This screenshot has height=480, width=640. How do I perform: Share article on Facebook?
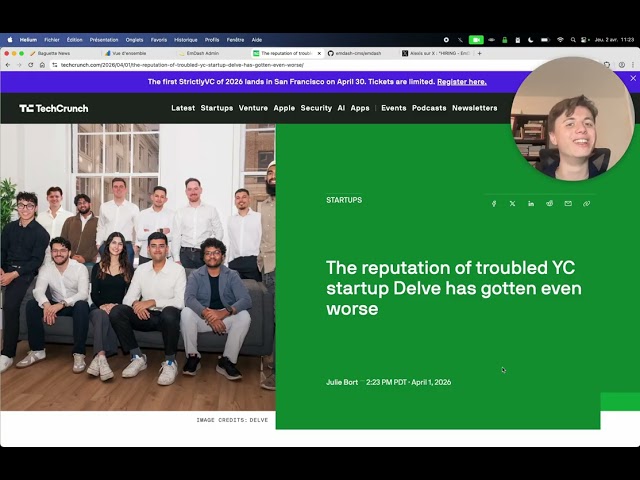point(494,203)
